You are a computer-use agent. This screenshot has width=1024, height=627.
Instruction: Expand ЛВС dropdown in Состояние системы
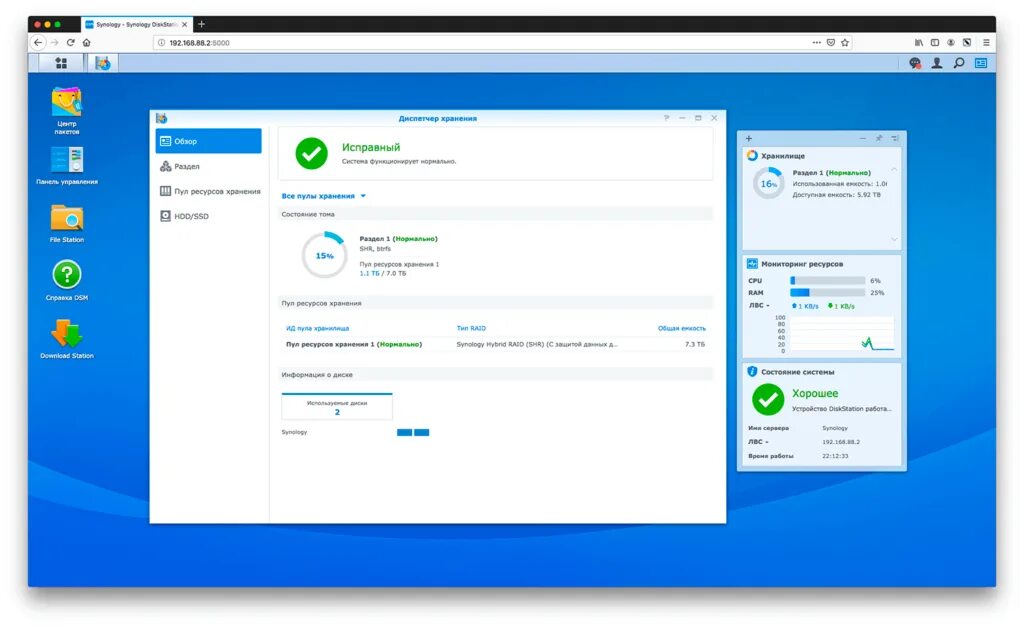click(x=758, y=442)
